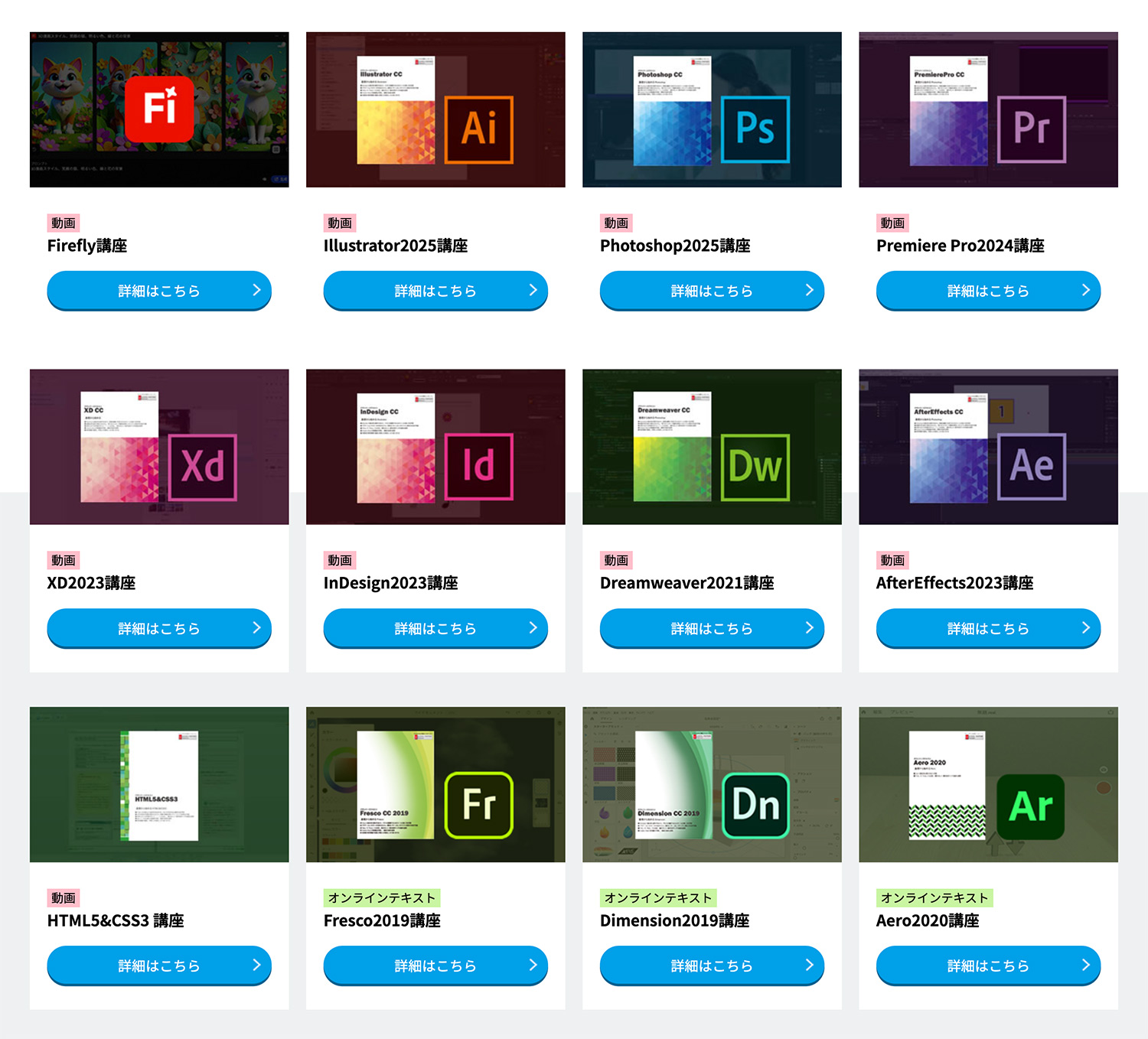Click the Dn Dimension icon
The image size is (1148, 1039).
[755, 805]
